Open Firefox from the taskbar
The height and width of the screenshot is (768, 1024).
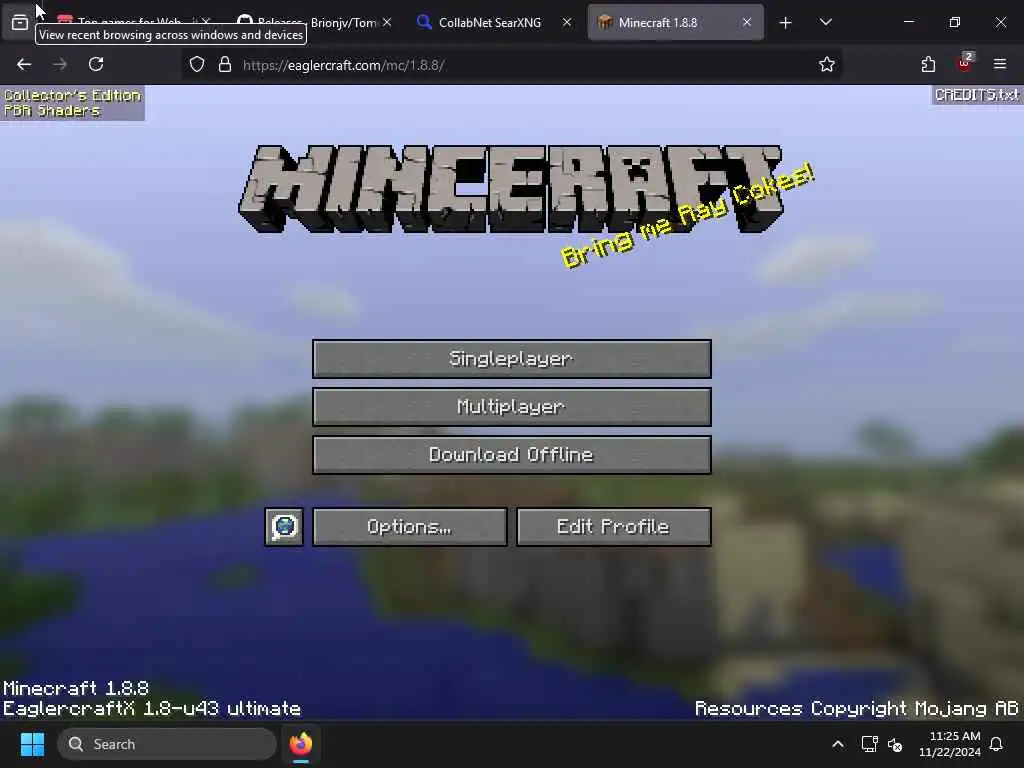point(301,744)
